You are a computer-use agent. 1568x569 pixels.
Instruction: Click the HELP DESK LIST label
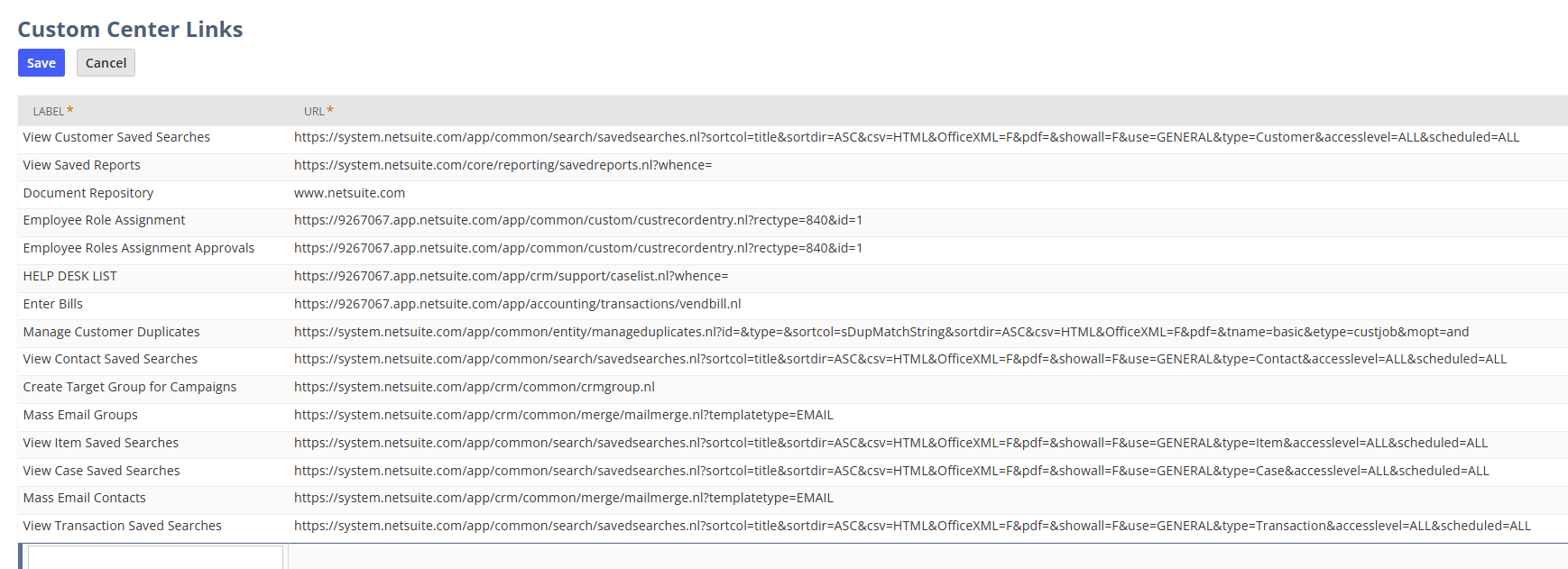(70, 277)
